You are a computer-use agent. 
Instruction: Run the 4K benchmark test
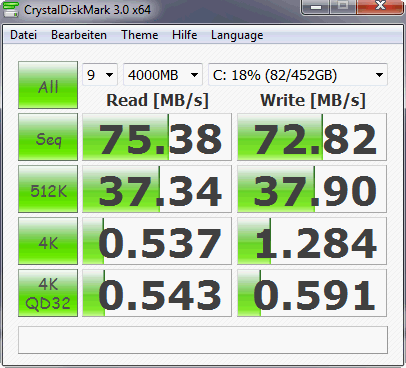pos(48,241)
